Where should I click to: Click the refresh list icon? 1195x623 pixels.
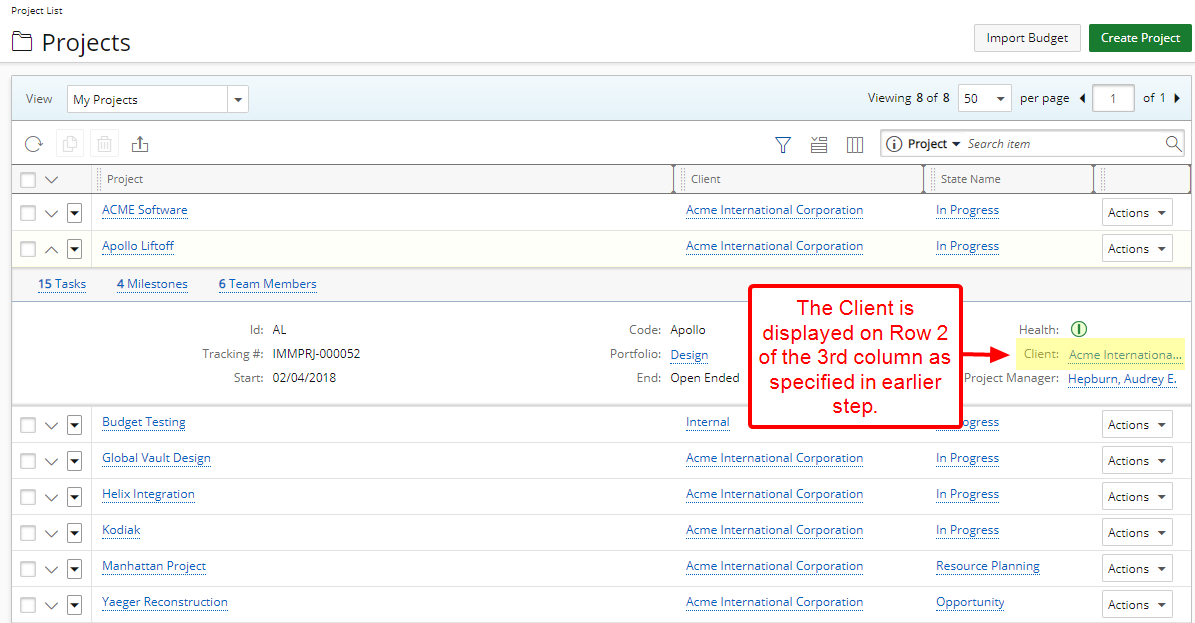point(34,145)
